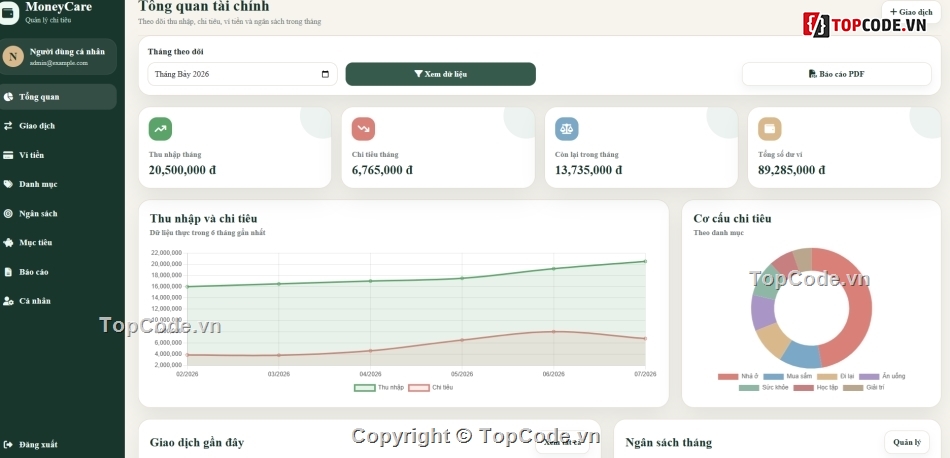The height and width of the screenshot is (458, 950).
Task: Toggle Chi tiêu series in chart legend
Action: [x=431, y=388]
